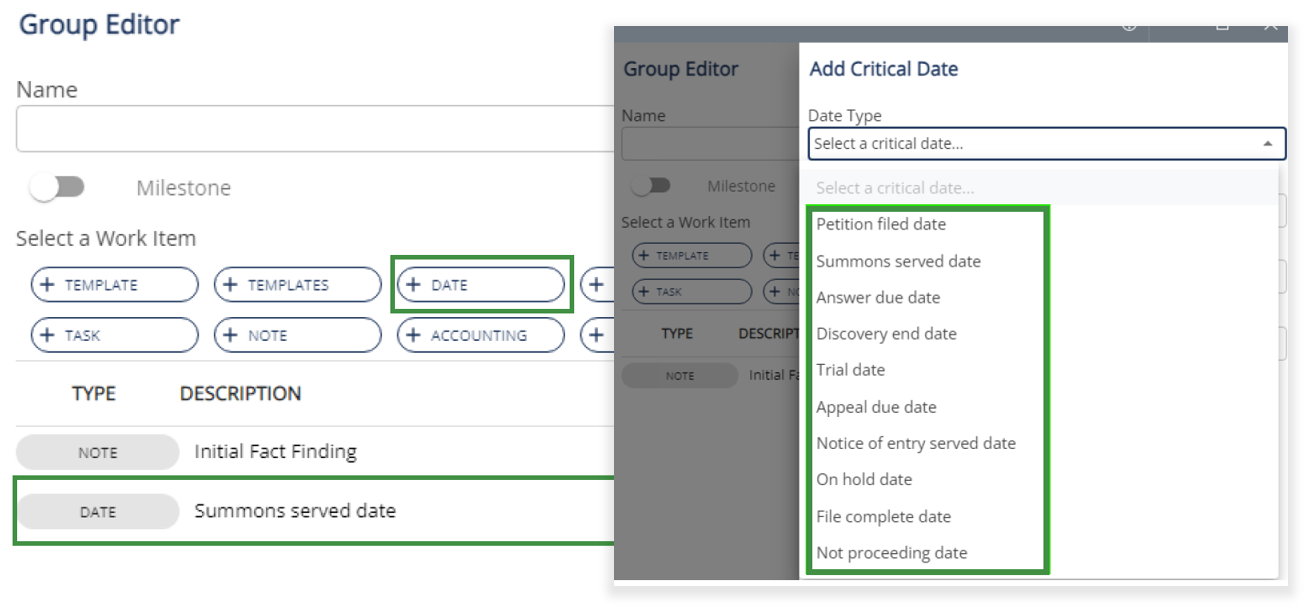Select 'Answer due date' option

coord(878,297)
